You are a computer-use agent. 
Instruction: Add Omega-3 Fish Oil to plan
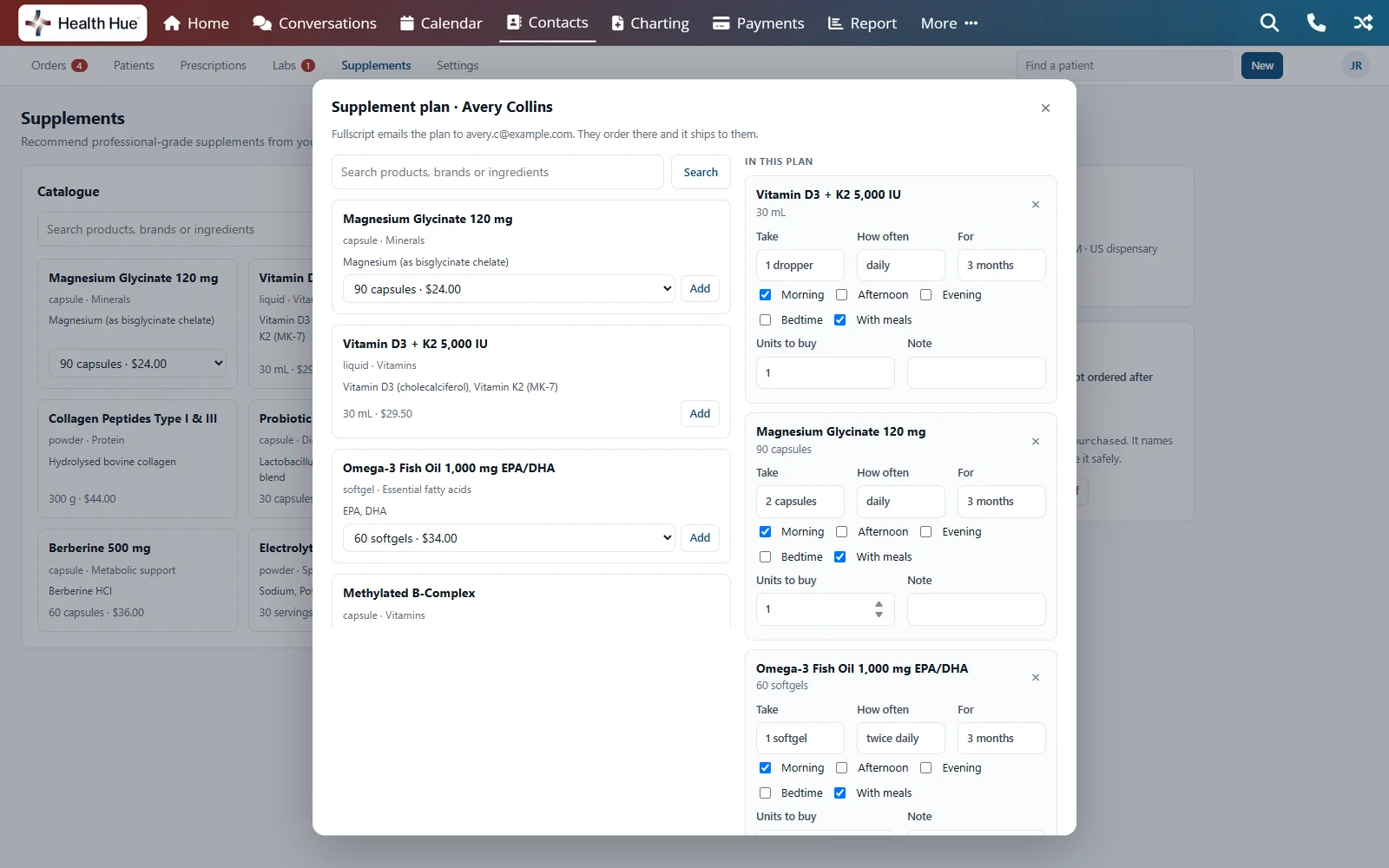[x=700, y=538]
